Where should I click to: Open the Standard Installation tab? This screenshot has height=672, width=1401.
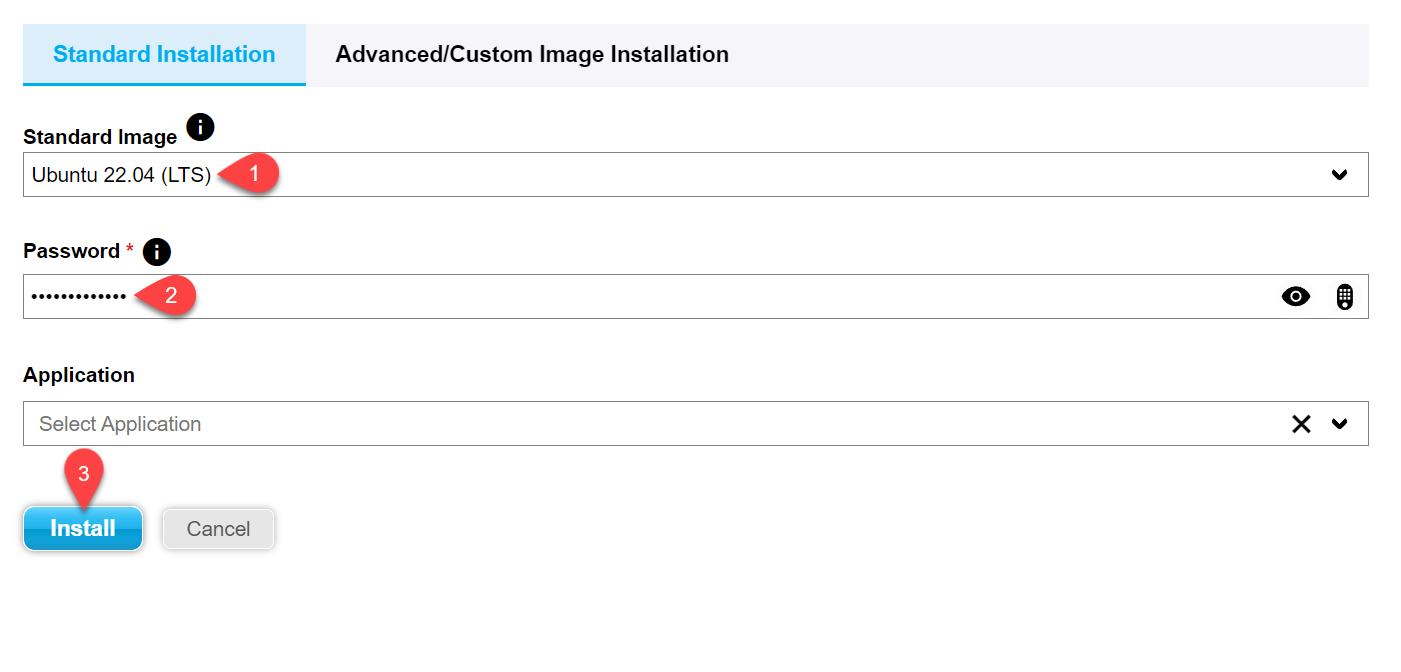[x=164, y=54]
